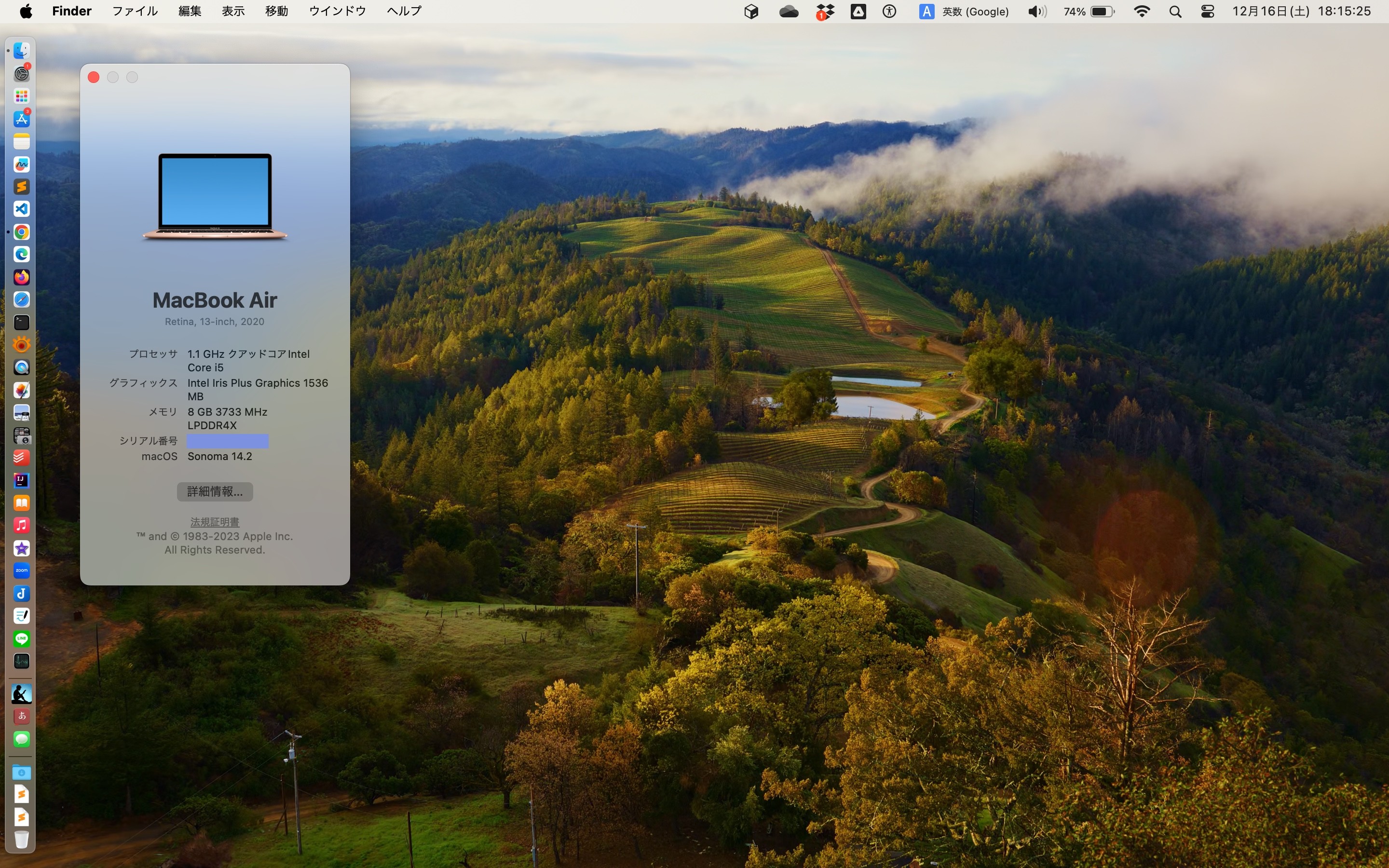
Task: Click 'Retina, 13-inch, 2020' subtitle
Action: click(215, 322)
